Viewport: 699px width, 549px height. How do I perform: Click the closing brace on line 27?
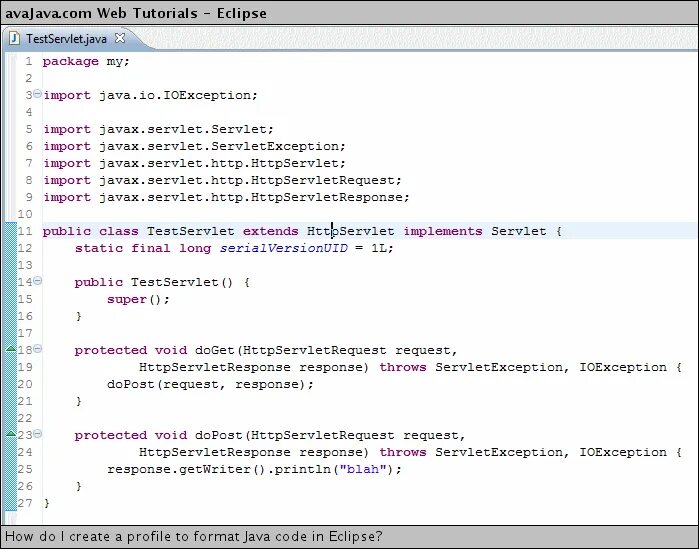point(47,504)
